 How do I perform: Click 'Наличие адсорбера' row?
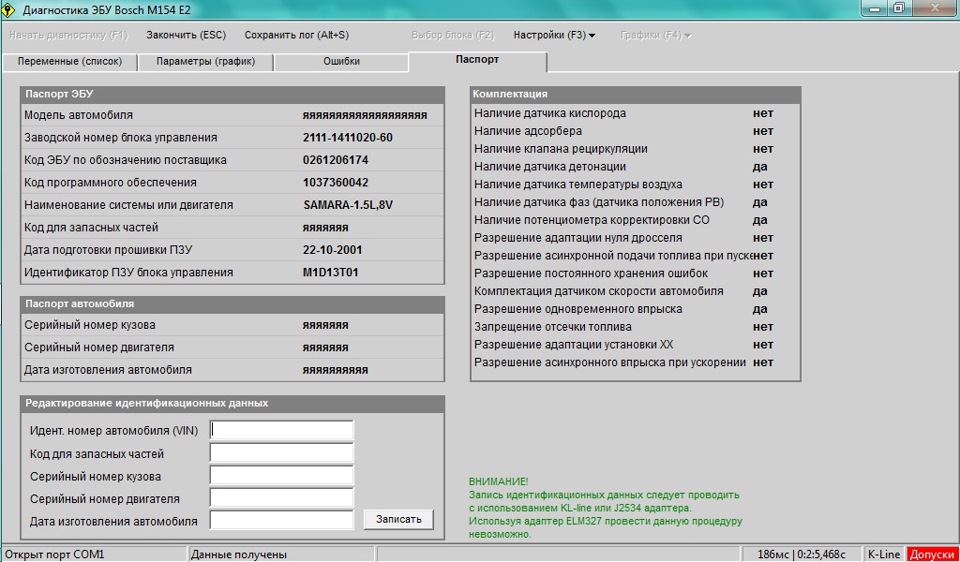[636, 131]
